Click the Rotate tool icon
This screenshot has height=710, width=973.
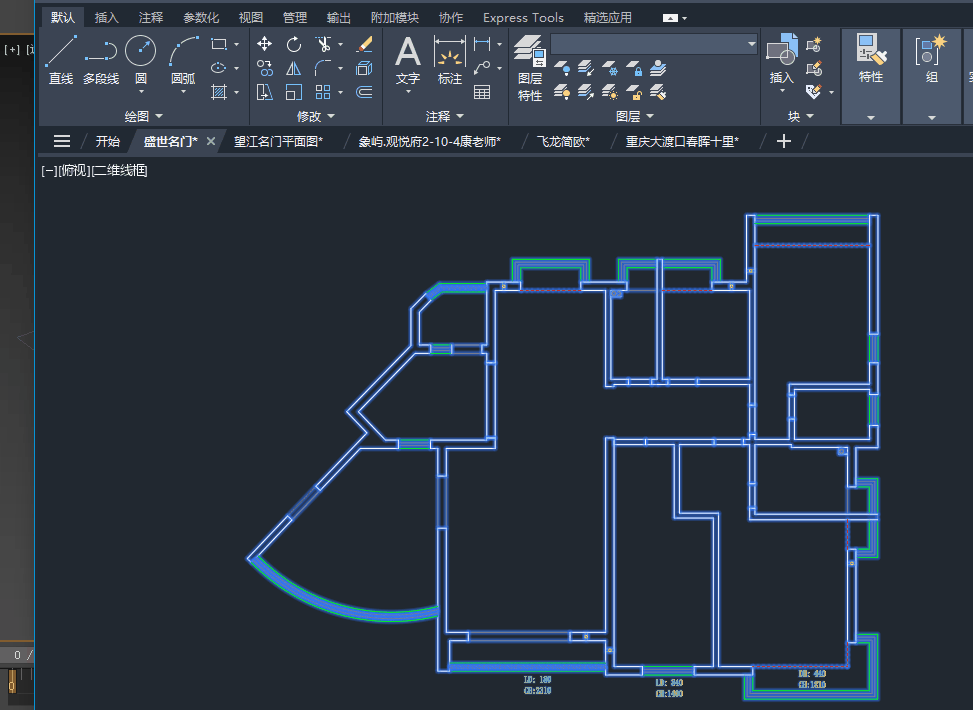point(294,44)
